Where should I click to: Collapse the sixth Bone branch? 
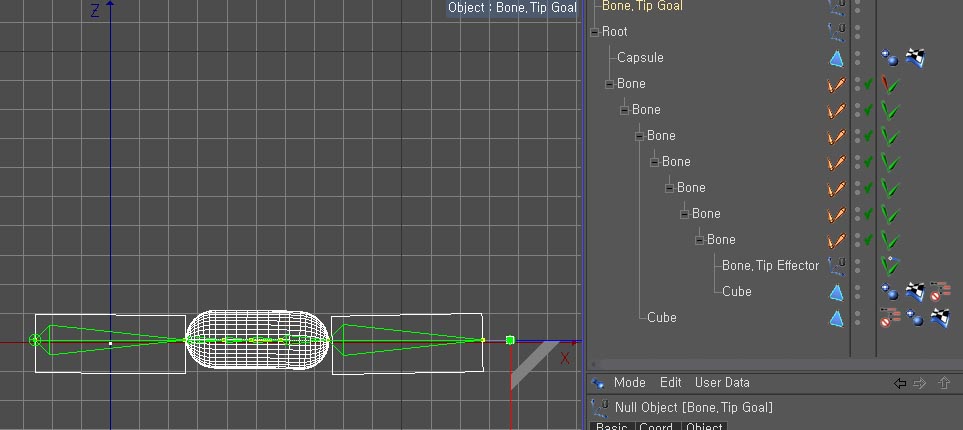685,214
